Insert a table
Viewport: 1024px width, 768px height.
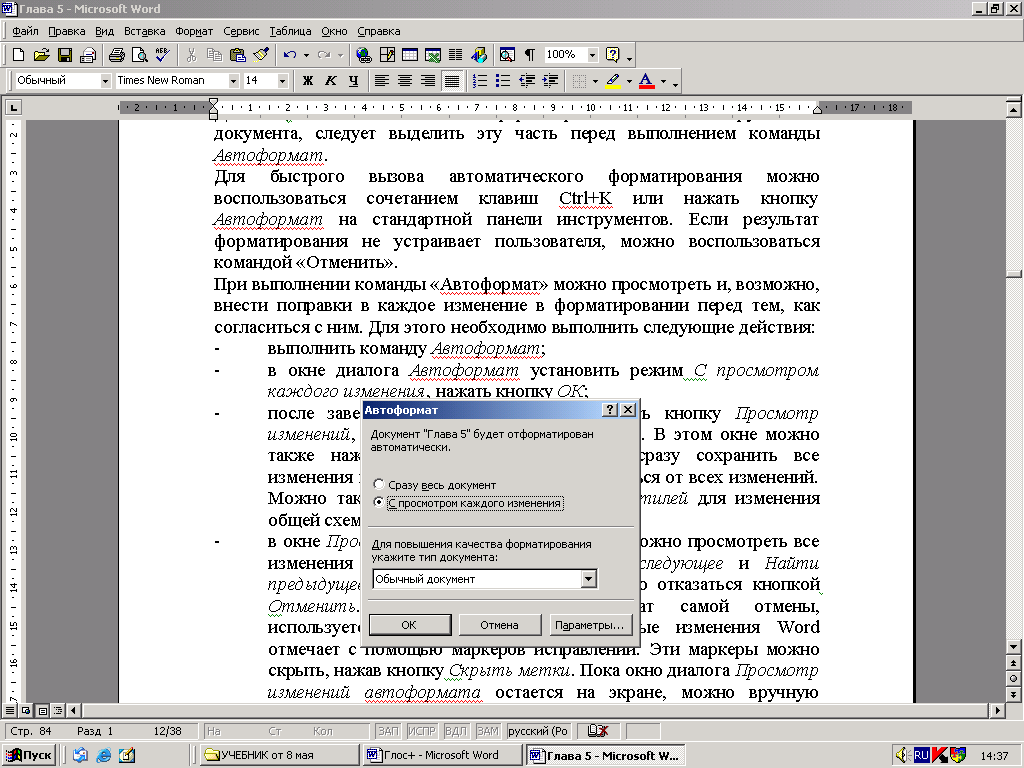pyautogui.click(x=410, y=55)
